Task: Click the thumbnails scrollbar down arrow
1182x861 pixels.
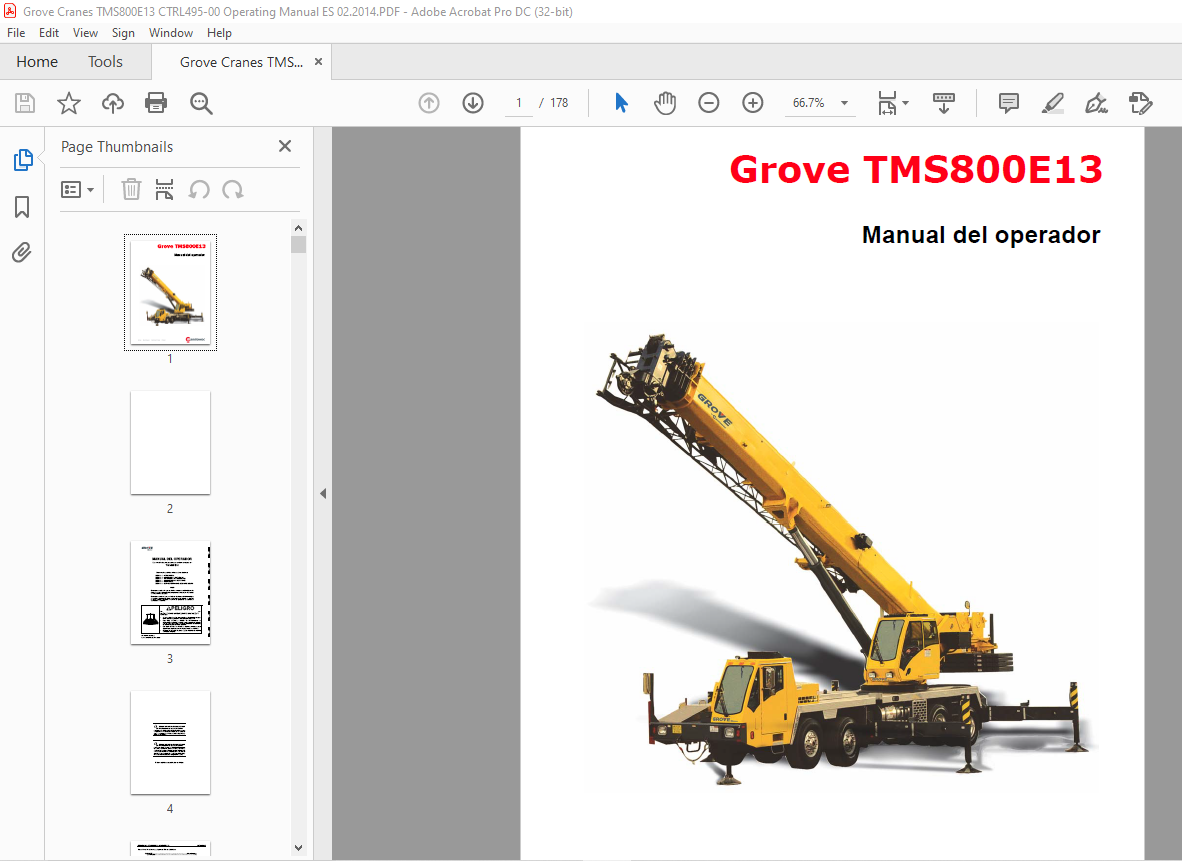Action: [299, 847]
